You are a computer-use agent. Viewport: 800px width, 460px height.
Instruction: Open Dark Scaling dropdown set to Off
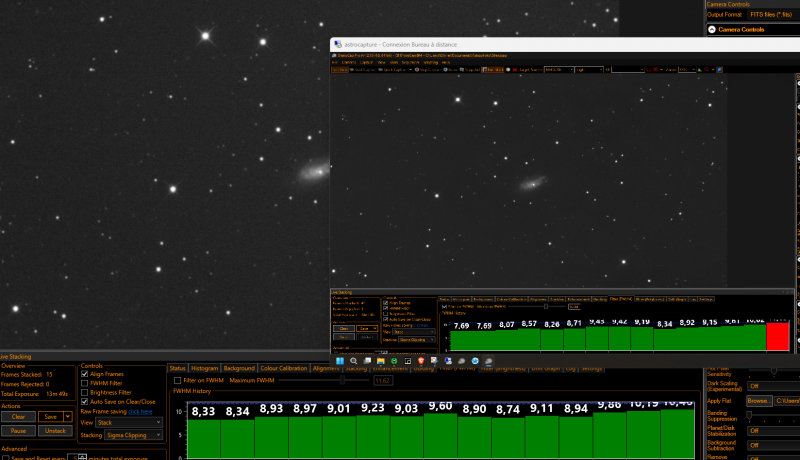pyautogui.click(x=773, y=386)
